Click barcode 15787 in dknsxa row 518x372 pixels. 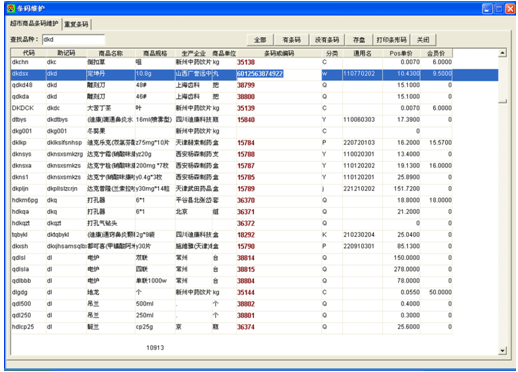click(x=246, y=166)
